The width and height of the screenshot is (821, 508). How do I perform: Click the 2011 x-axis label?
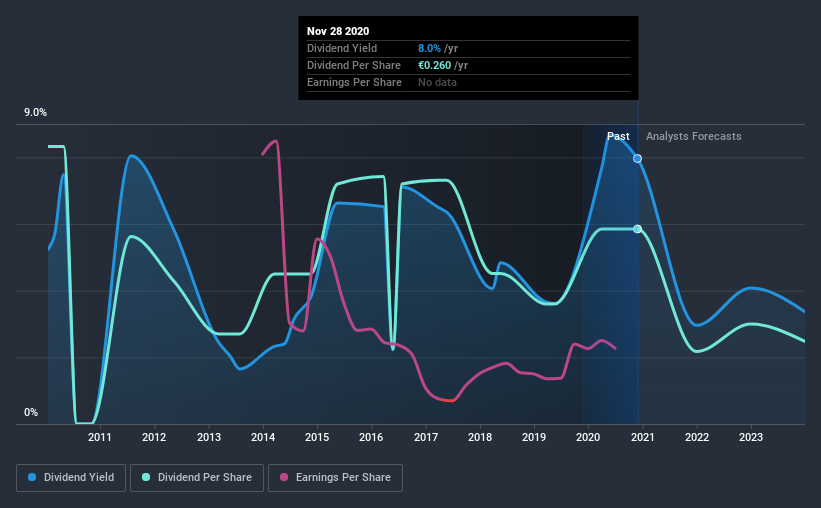pos(99,437)
